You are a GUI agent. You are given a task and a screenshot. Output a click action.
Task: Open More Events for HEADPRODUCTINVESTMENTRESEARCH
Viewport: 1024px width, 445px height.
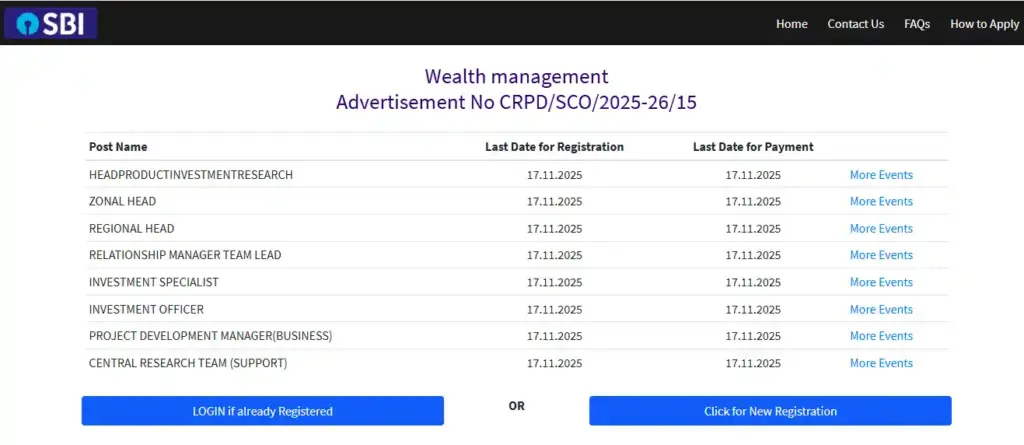click(x=880, y=175)
